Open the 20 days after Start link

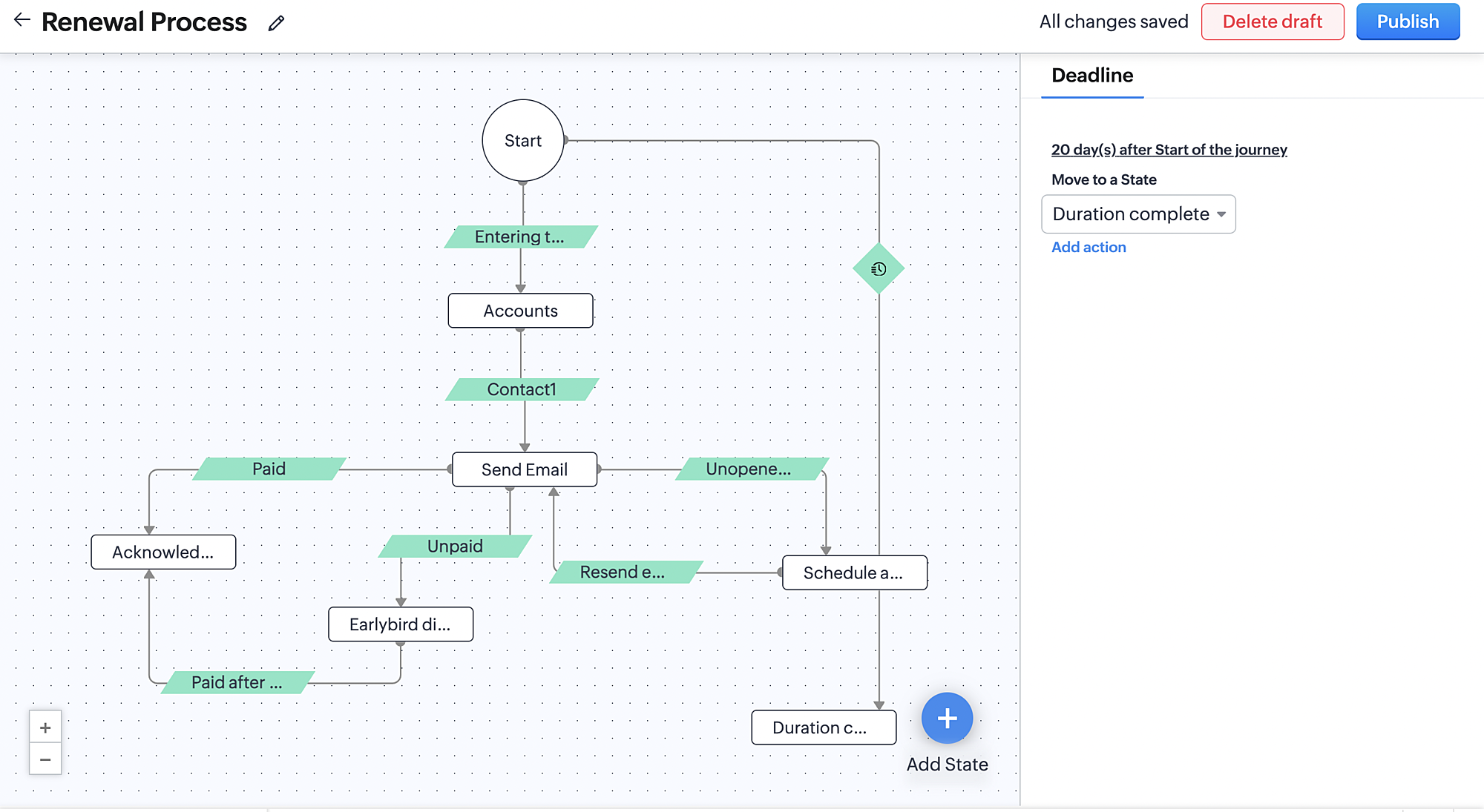tap(1169, 149)
